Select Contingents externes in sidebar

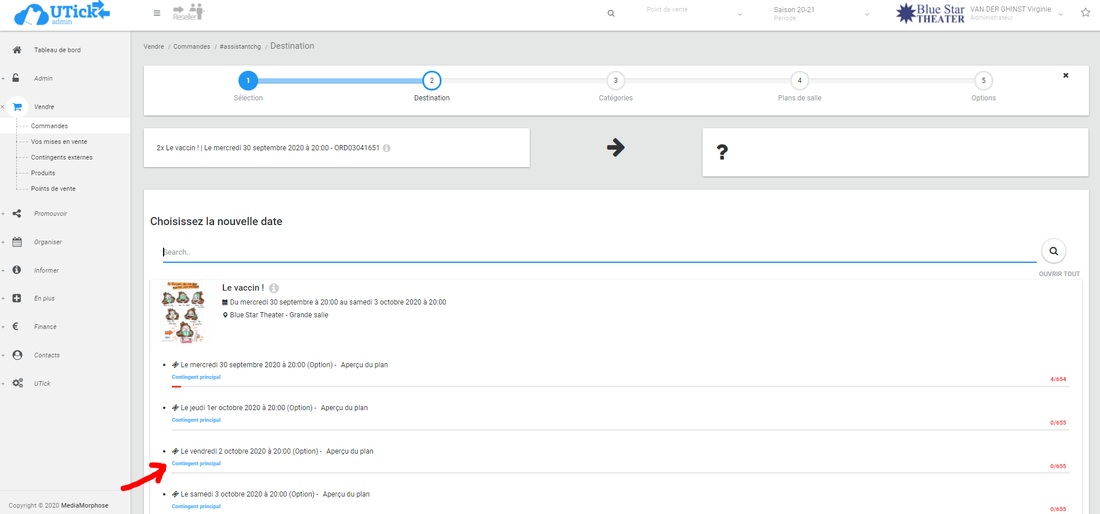point(61,157)
